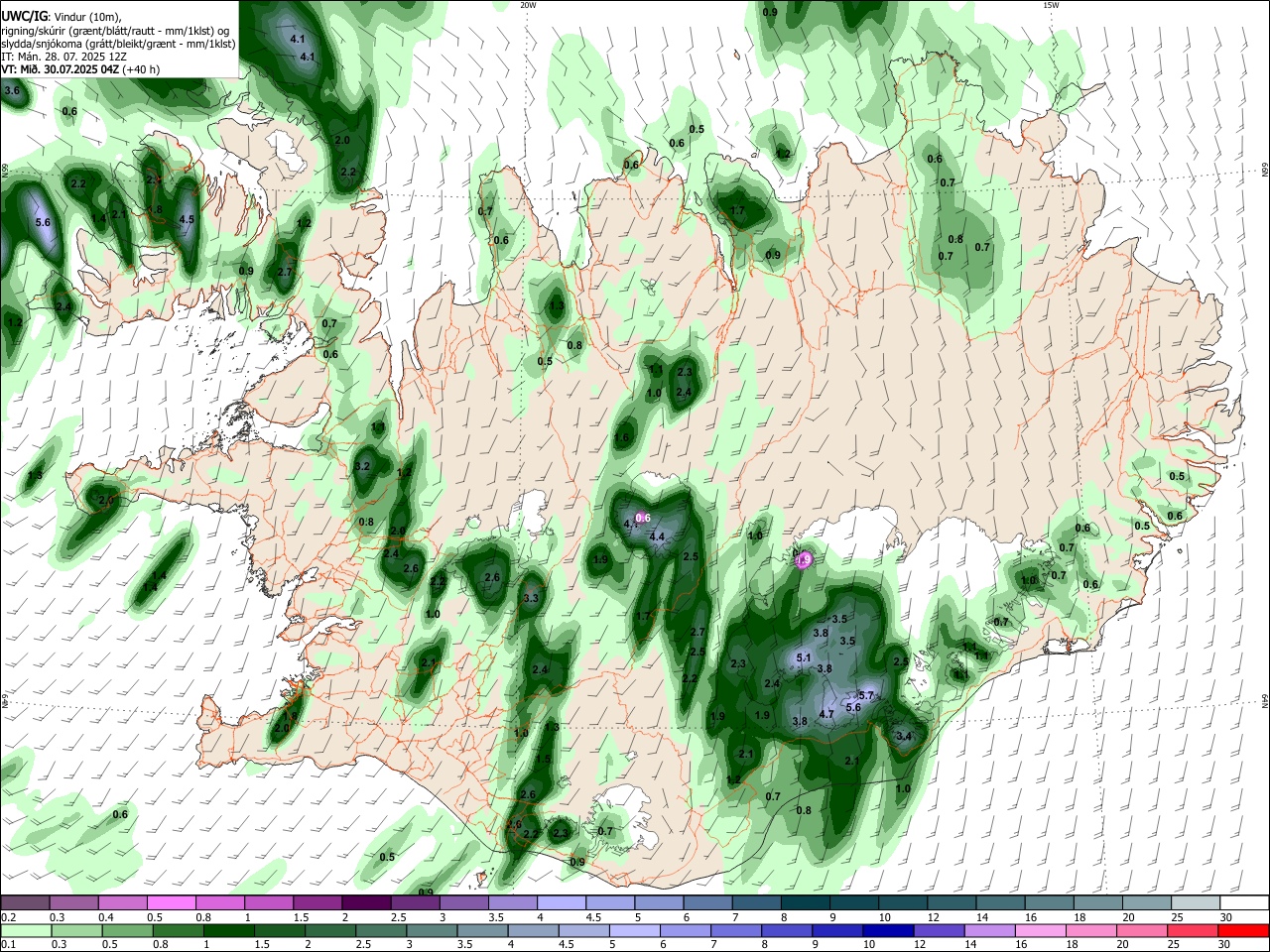The image size is (1270, 952).
Task: Click the 0.1 label in the bottom legend row
Action: (8, 945)
